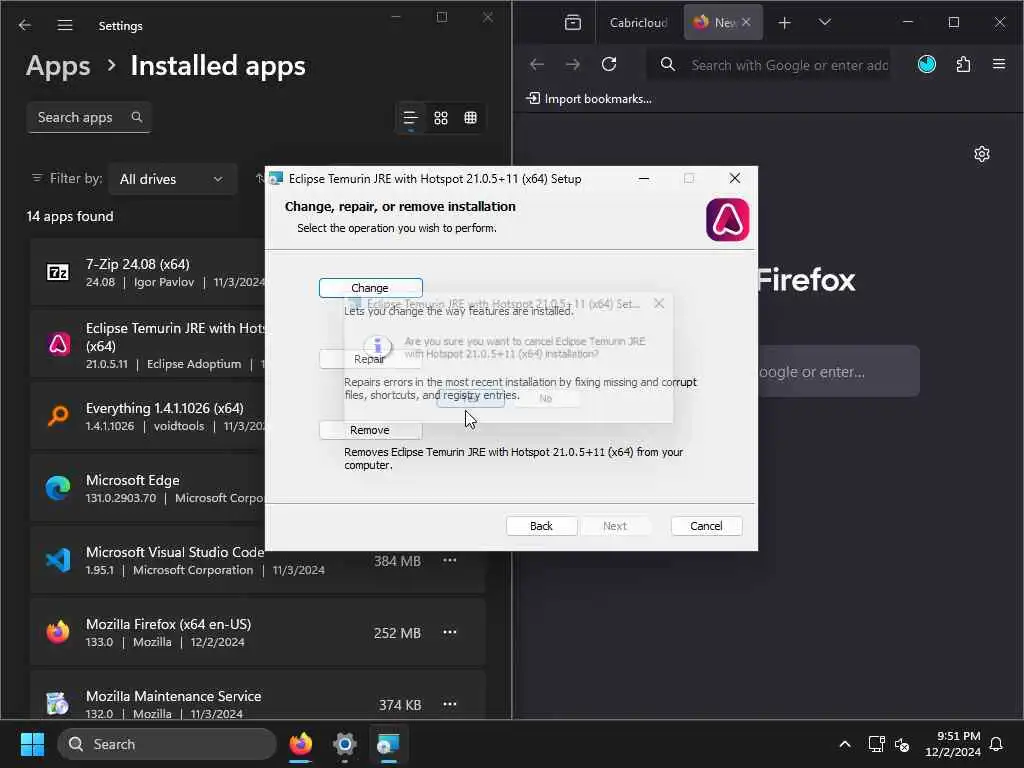Switch to the Cabricloud tab in Firefox
The height and width of the screenshot is (768, 1024).
pyautogui.click(x=638, y=23)
